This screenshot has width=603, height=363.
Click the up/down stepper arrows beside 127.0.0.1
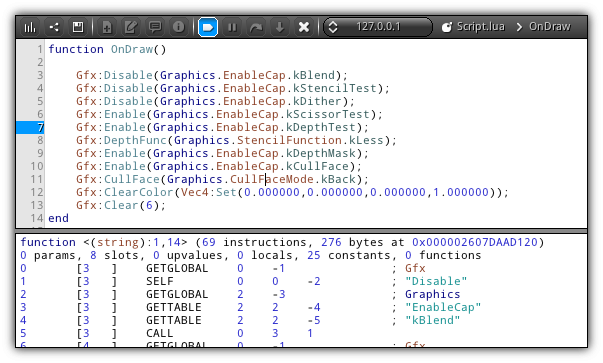[x=333, y=27]
